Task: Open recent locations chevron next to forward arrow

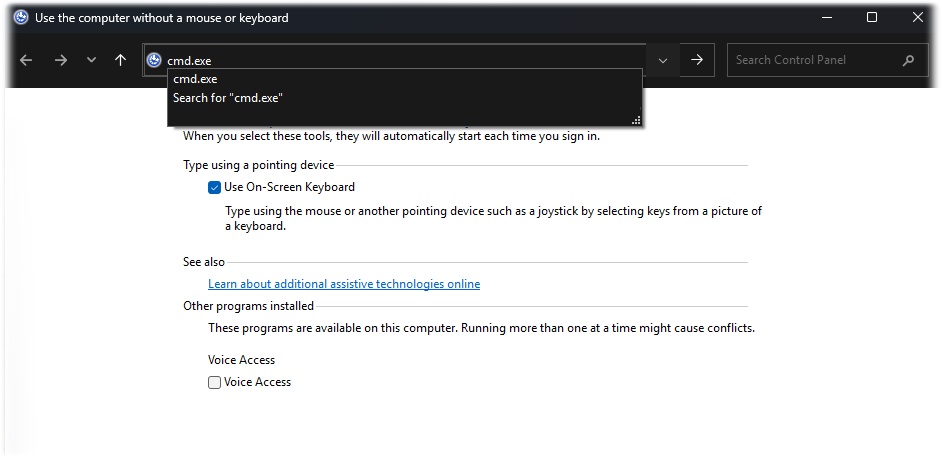Action: (91, 60)
